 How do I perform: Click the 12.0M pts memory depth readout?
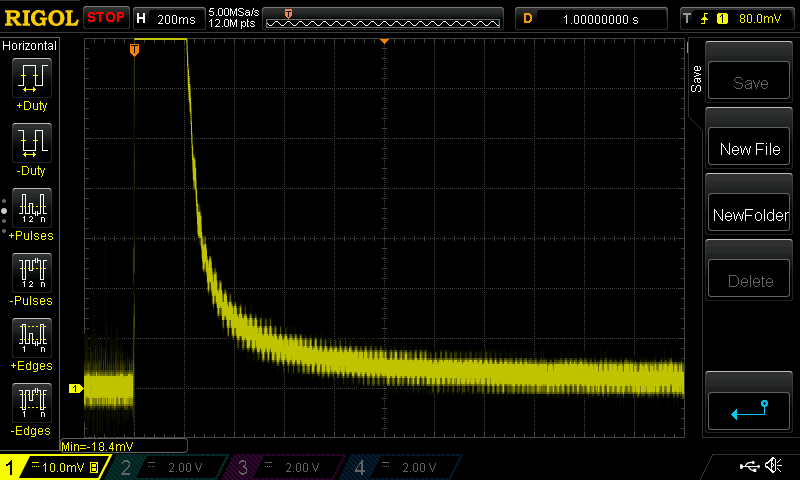tap(232, 23)
